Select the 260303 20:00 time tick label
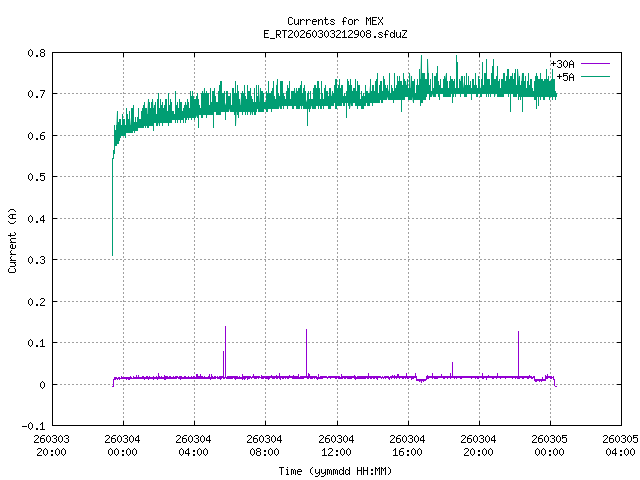Viewport: 640px width, 480px height. tap(52, 444)
